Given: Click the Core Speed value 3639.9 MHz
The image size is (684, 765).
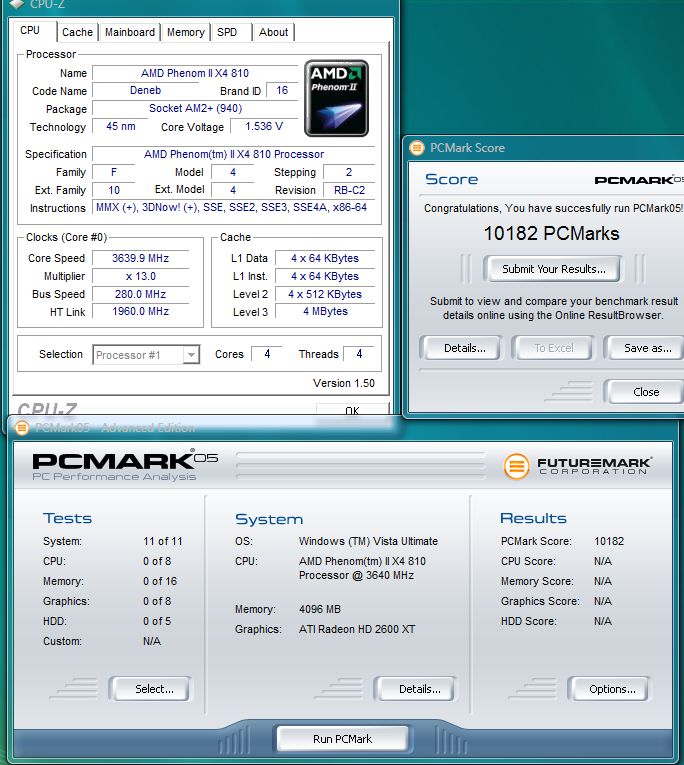Looking at the screenshot, I should 141,258.
